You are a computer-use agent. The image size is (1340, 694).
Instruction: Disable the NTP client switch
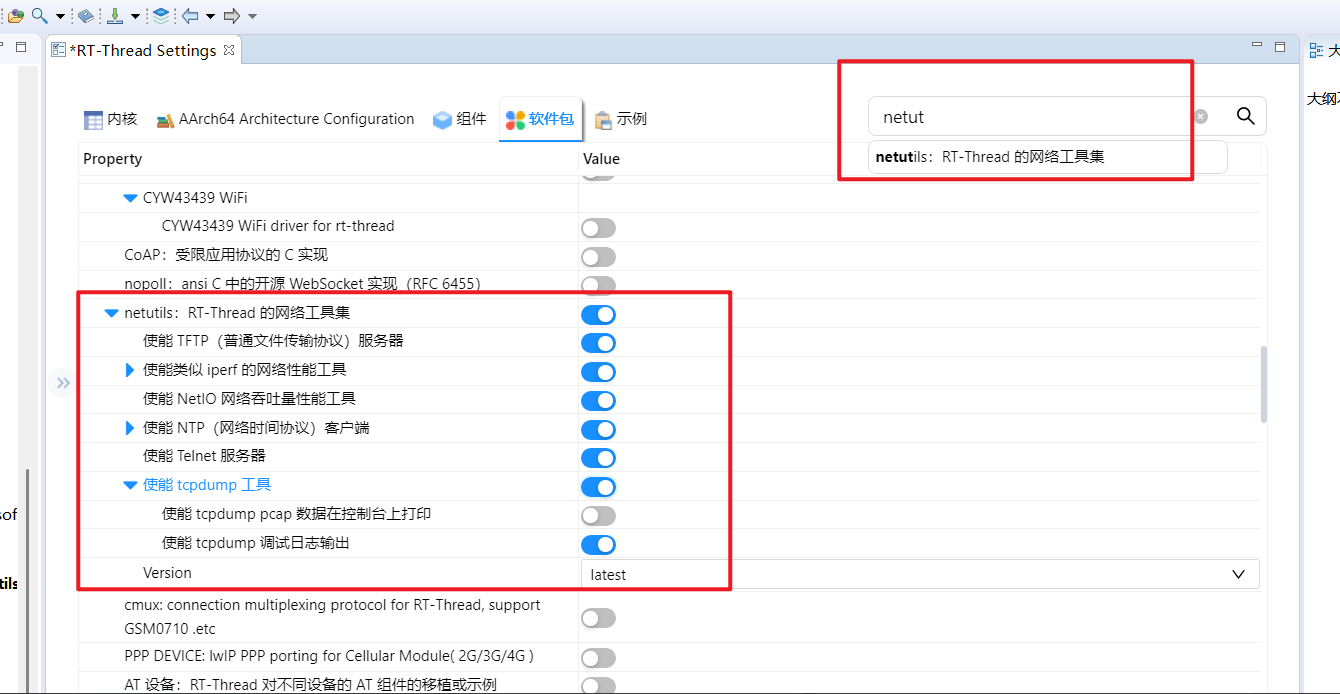(x=598, y=430)
